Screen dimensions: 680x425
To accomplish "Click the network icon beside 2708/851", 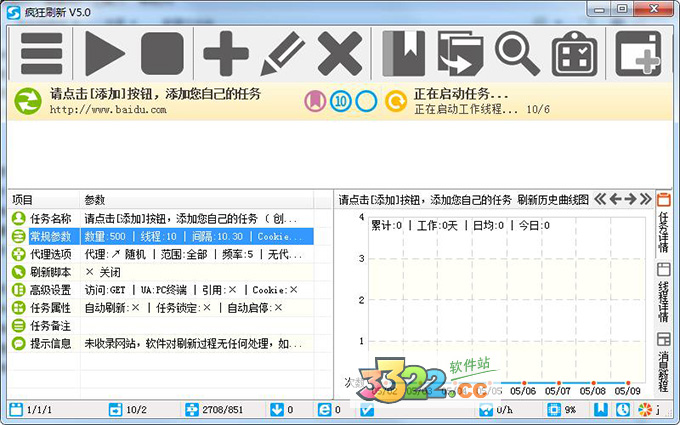I will click(x=191, y=409).
